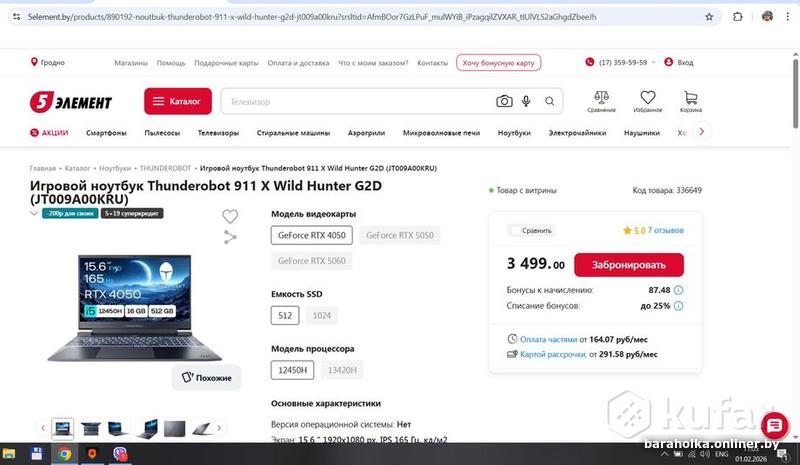Screen dimensions: 800x465
Task: Click the magnifier search icon
Action: pos(549,101)
